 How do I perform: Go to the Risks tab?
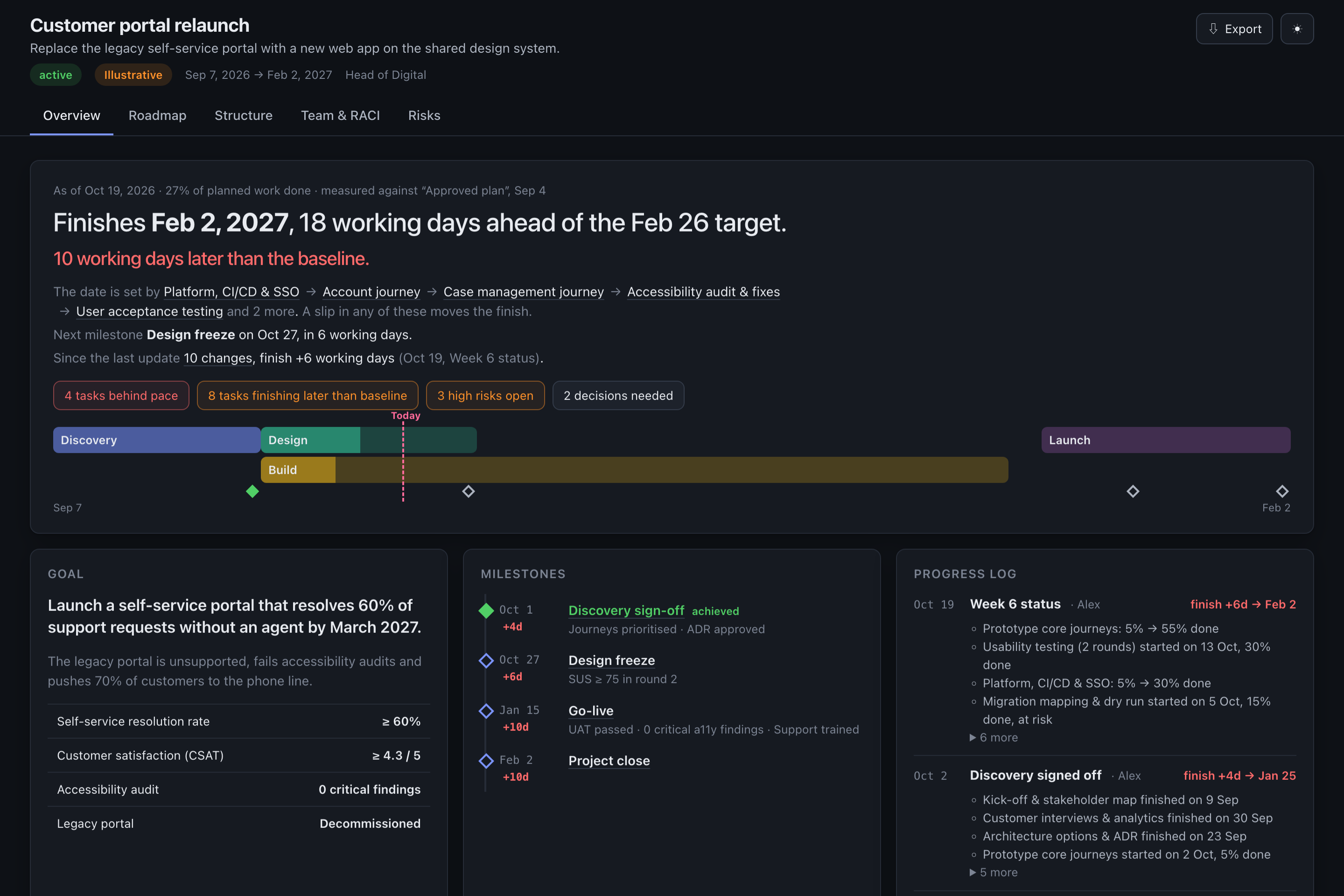pyautogui.click(x=424, y=115)
